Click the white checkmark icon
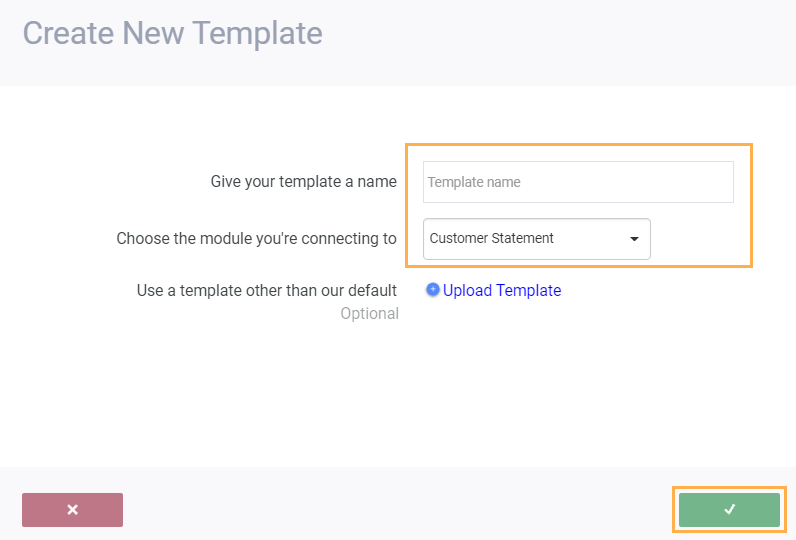Image resolution: width=796 pixels, height=540 pixels. pyautogui.click(x=729, y=510)
